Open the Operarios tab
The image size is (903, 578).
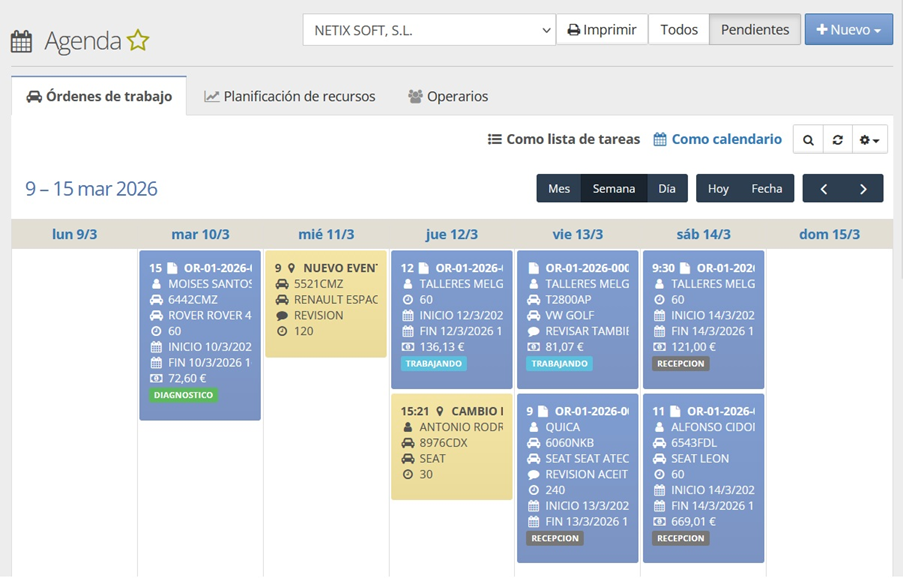click(447, 97)
